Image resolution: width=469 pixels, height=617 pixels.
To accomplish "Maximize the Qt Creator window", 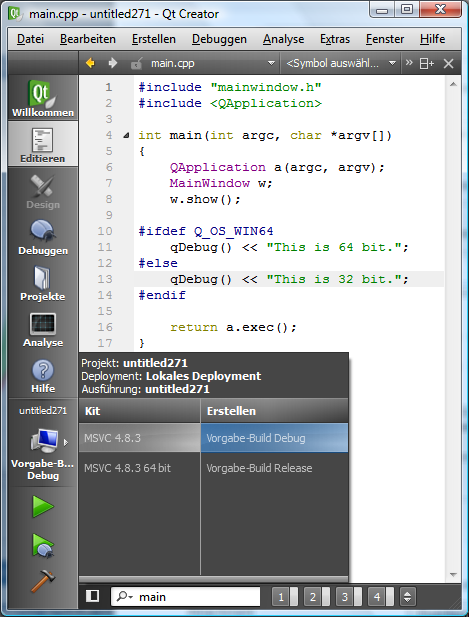I will (407, 9).
